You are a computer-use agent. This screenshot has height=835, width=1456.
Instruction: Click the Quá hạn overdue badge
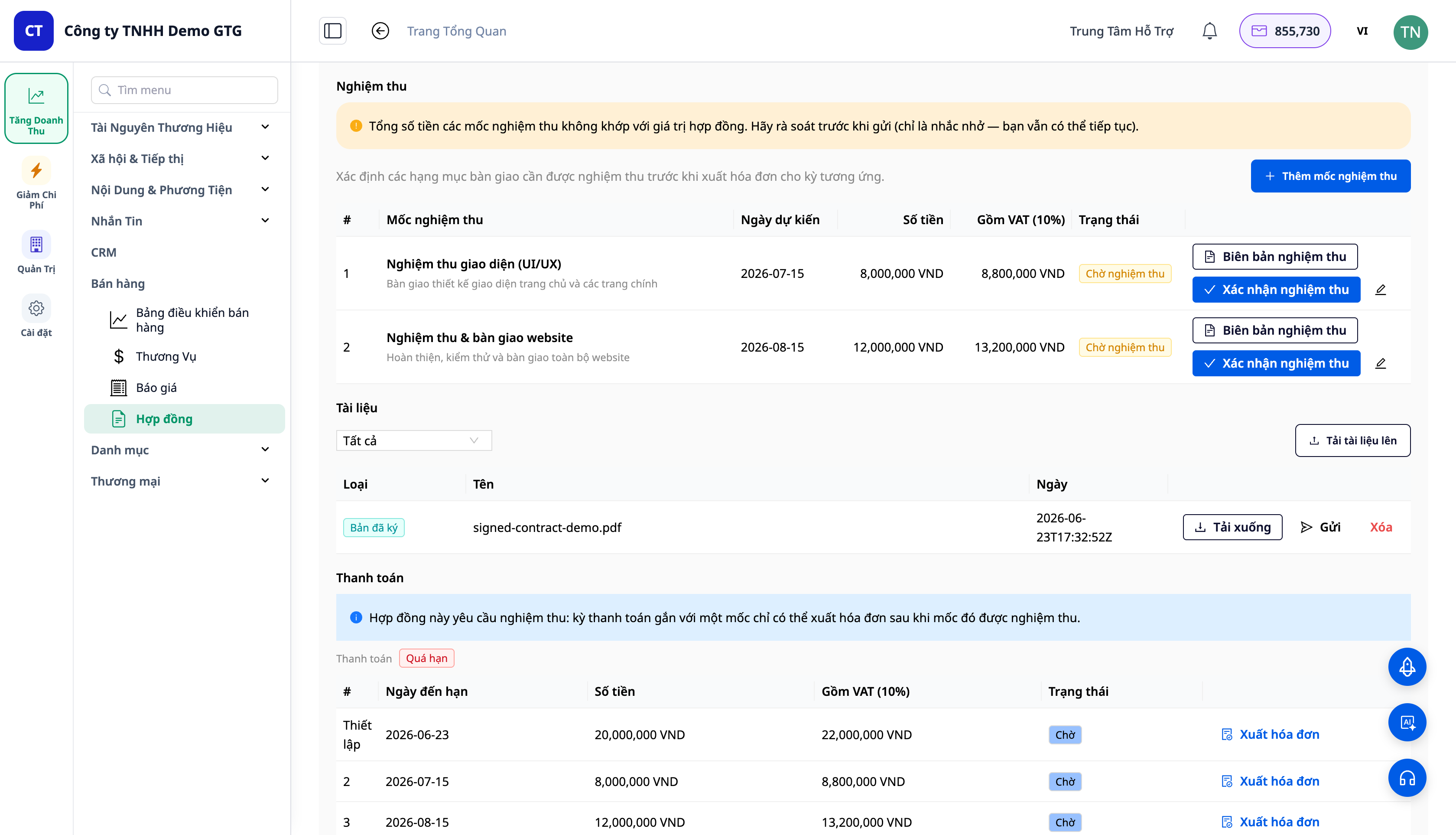point(426,659)
